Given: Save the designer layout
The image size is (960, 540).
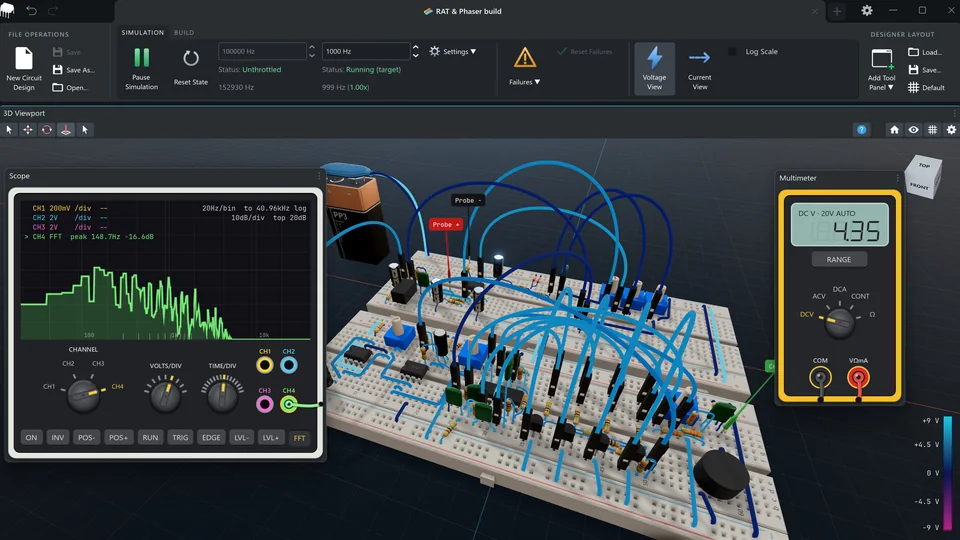Looking at the screenshot, I should point(924,70).
